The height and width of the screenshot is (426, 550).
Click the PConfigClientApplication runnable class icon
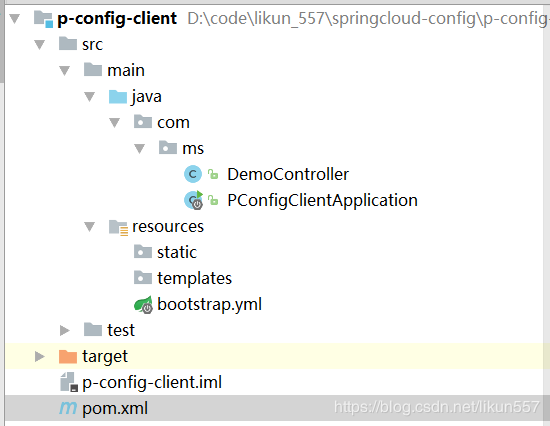pyautogui.click(x=194, y=200)
